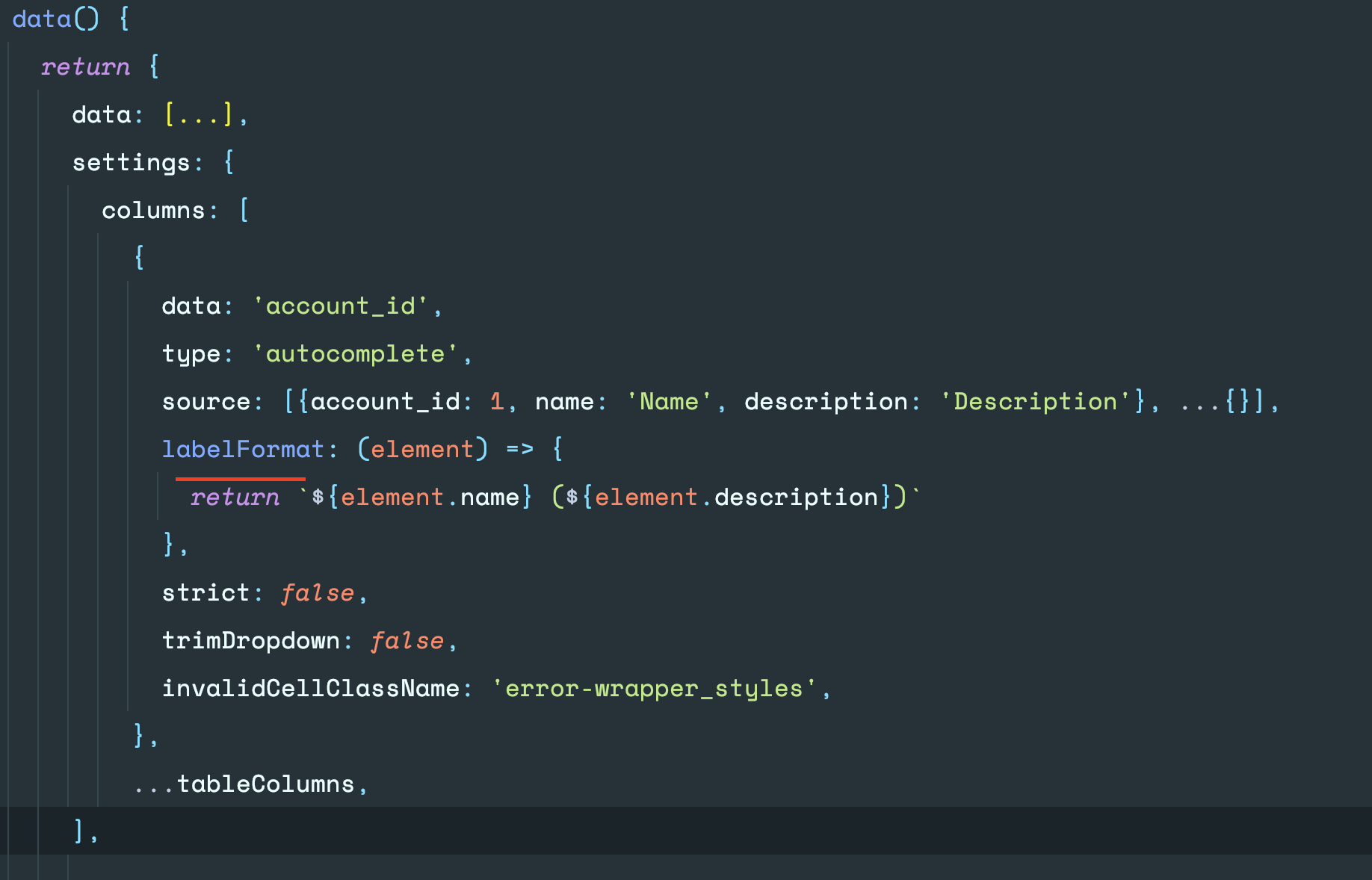Screen dimensions: 1372x880
Task: Click the data() method name at top
Action: (x=42, y=19)
